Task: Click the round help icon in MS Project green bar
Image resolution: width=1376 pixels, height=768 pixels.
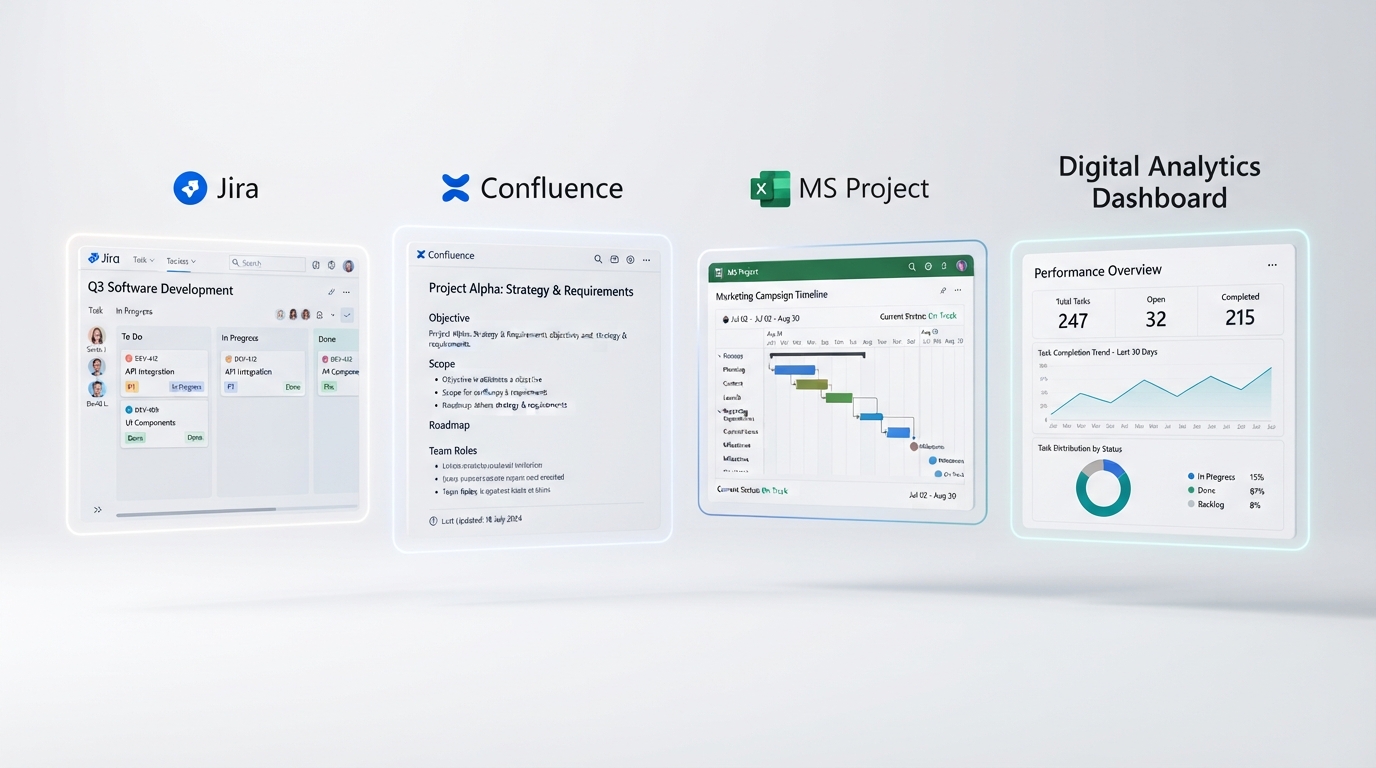Action: (x=928, y=266)
